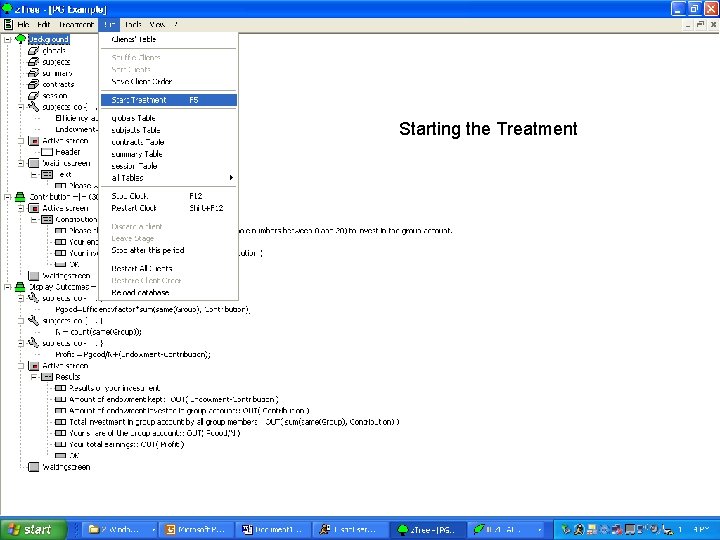The height and width of the screenshot is (540, 720).
Task: Switch to Document1 Word taskbar button
Action: 273,530
